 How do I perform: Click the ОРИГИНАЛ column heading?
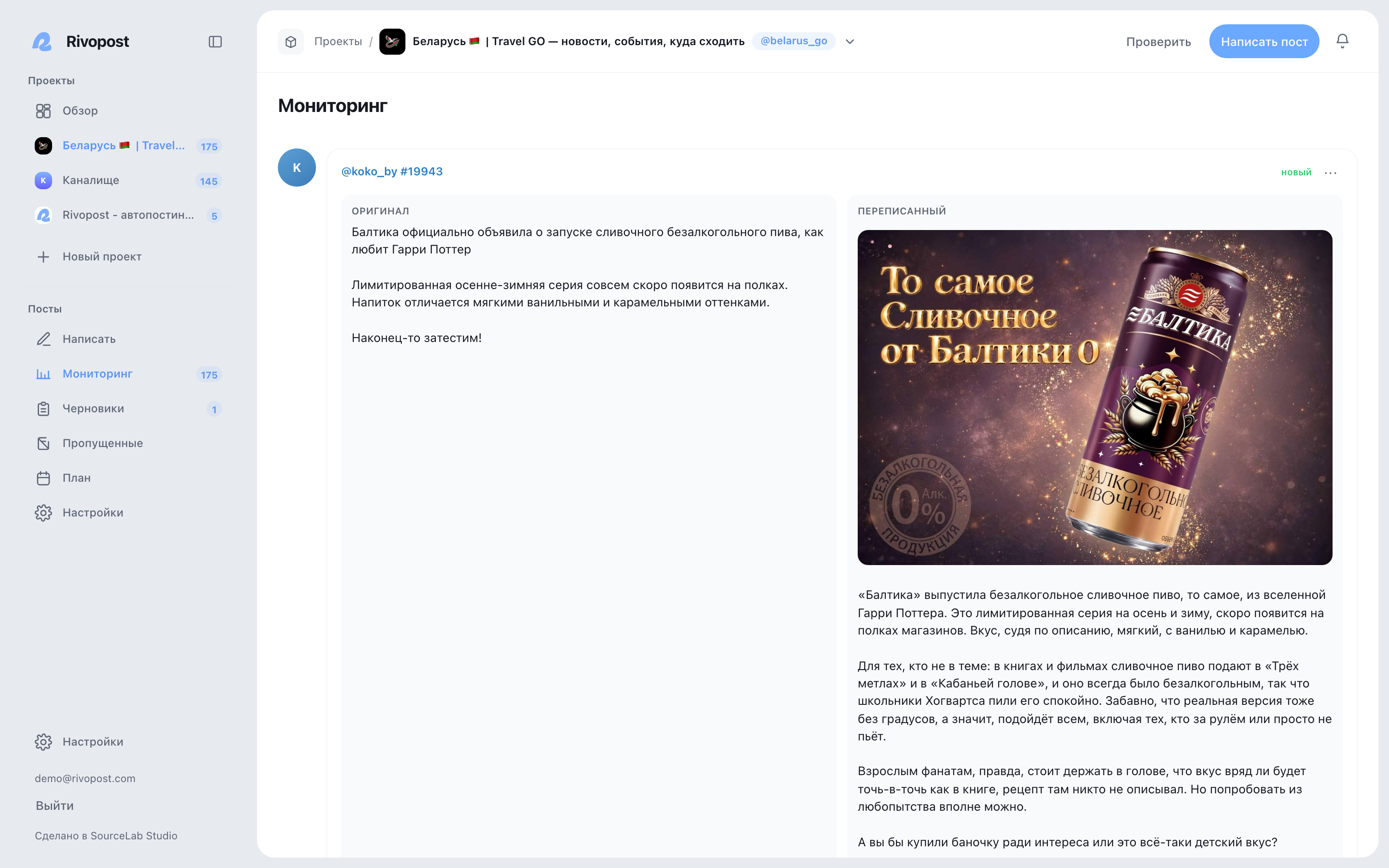pyautogui.click(x=380, y=210)
